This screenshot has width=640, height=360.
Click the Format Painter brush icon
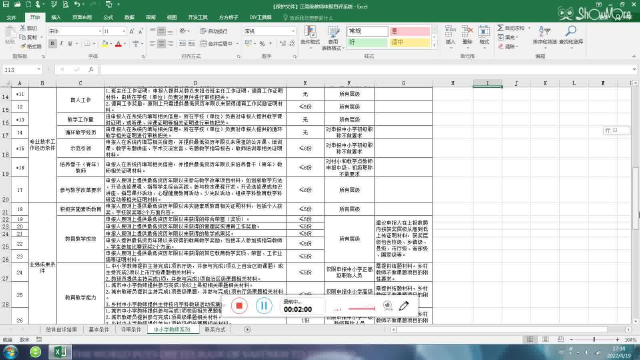click(23, 47)
